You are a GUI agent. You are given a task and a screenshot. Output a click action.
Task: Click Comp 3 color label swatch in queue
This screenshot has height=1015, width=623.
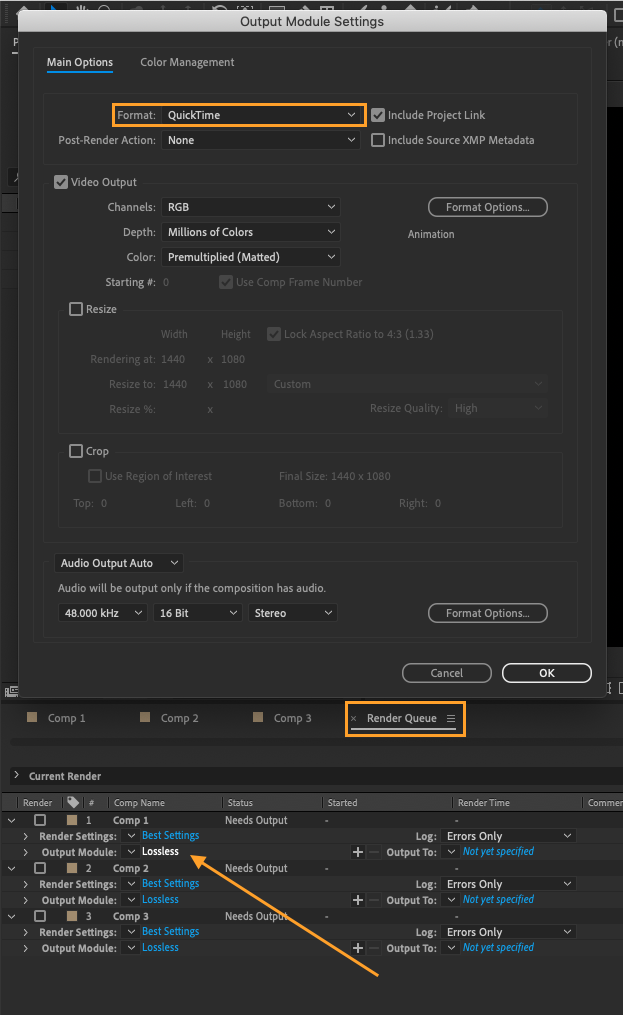72,916
